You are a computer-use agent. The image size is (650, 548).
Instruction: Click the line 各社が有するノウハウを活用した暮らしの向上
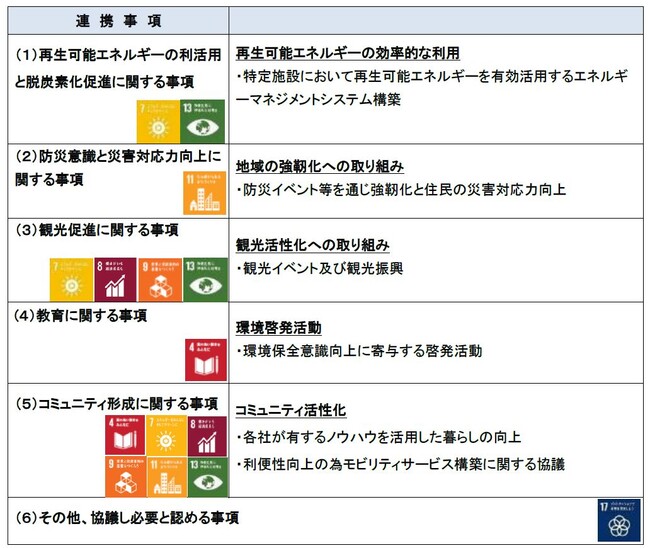(x=378, y=437)
